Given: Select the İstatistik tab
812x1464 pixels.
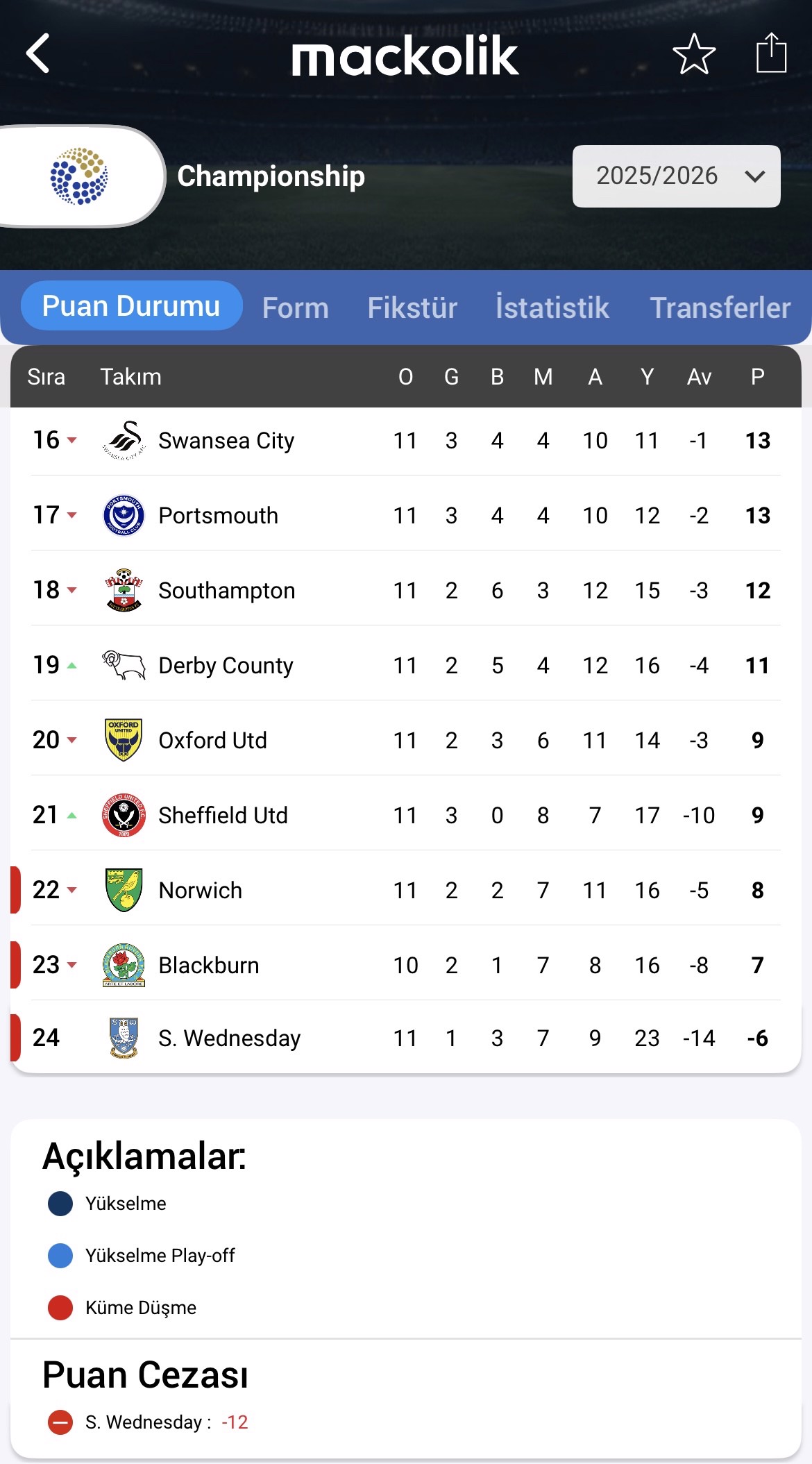Looking at the screenshot, I should click(x=552, y=308).
